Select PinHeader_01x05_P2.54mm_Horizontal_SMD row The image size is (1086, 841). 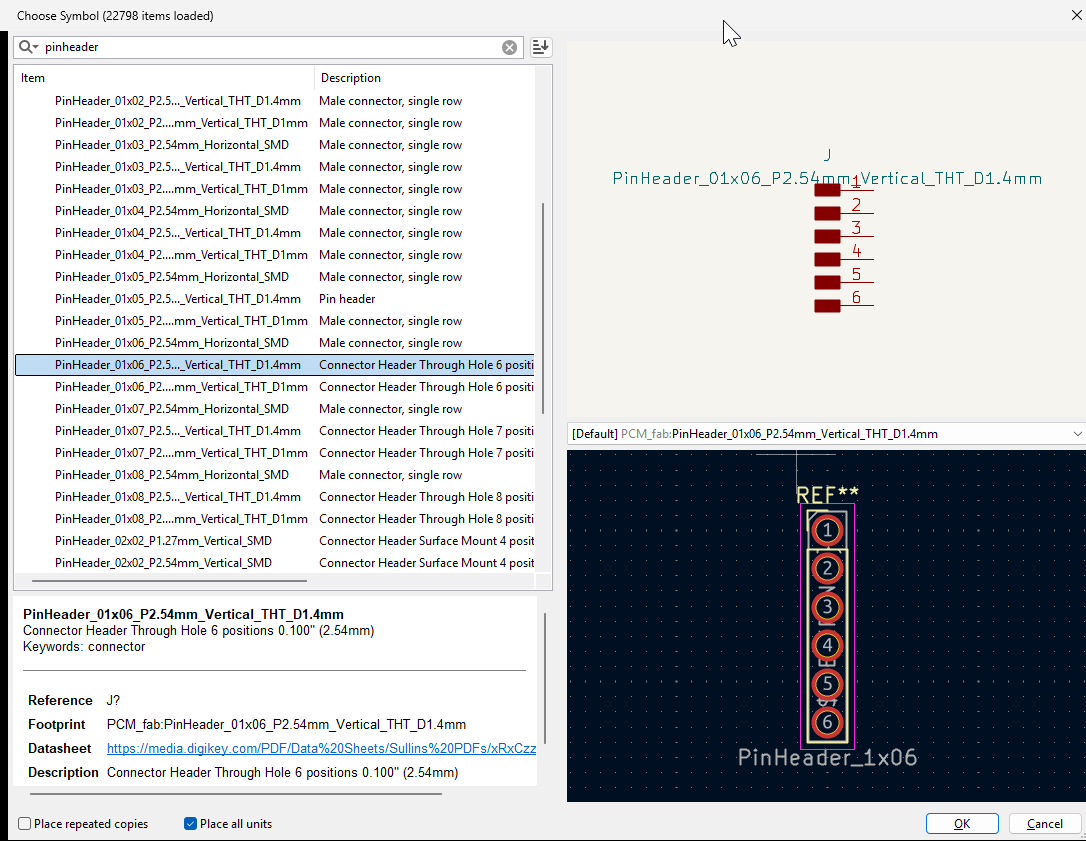coord(274,277)
